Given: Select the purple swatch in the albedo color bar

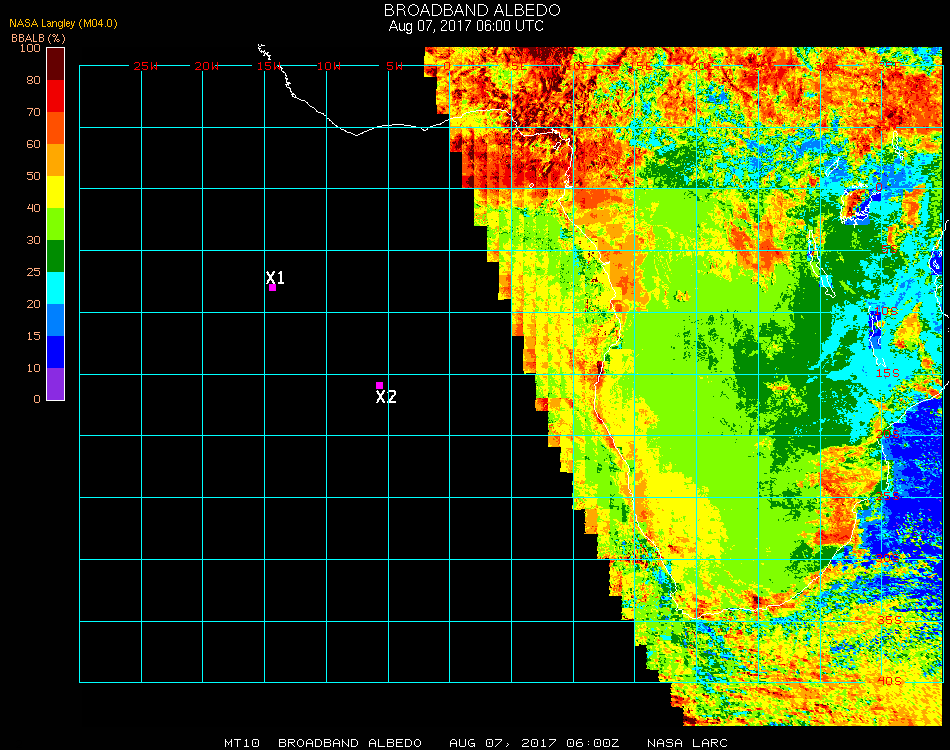Looking at the screenshot, I should [56, 384].
